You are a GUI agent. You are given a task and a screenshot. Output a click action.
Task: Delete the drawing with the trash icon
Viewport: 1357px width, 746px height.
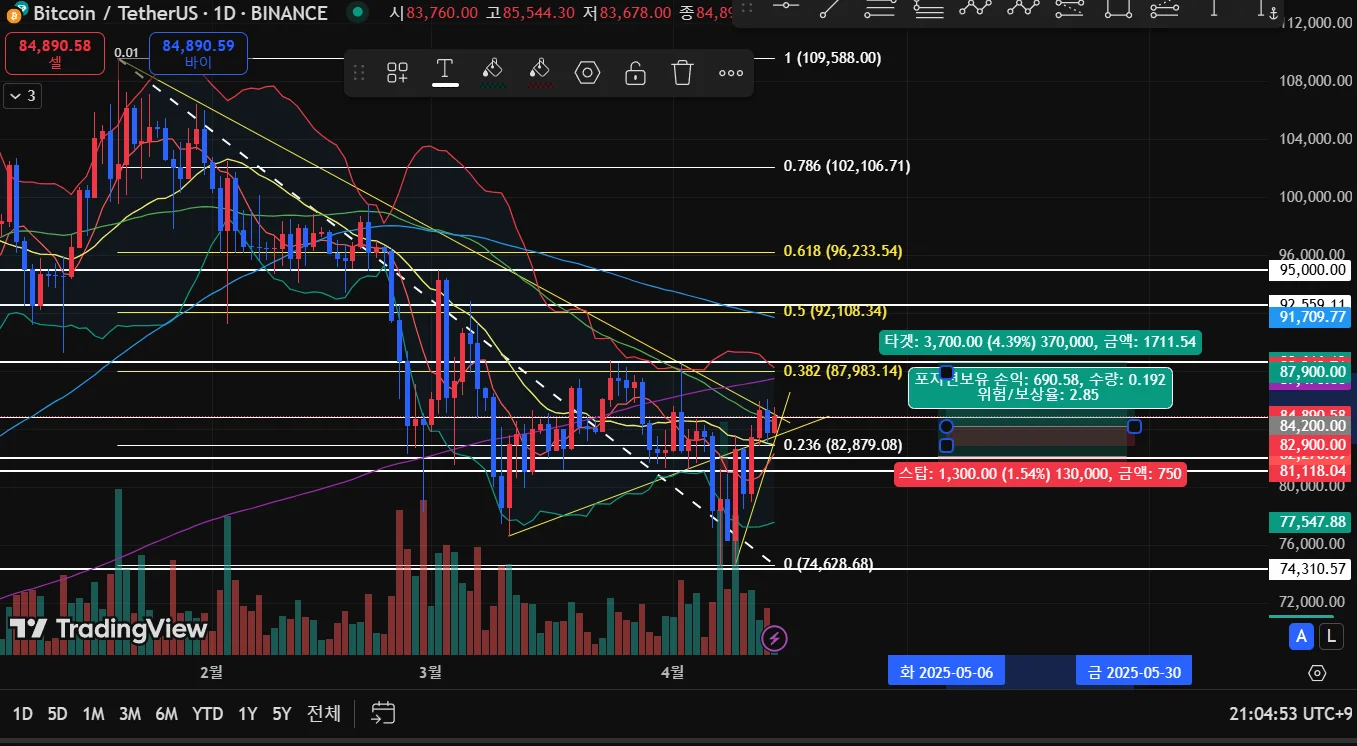(683, 72)
